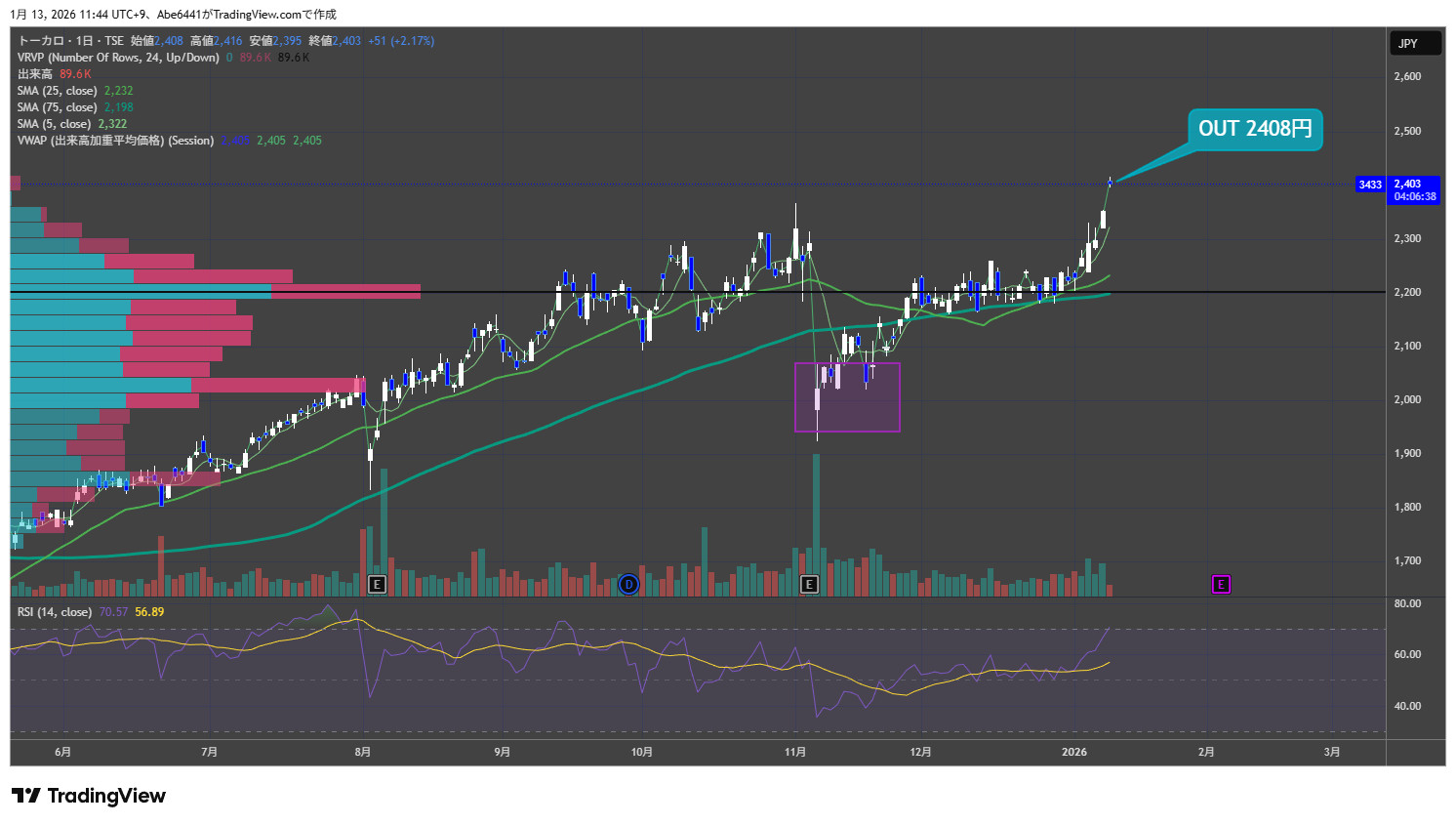The width and height of the screenshot is (1456, 825).
Task: Click the OUT 2408円 callout label
Action: click(1254, 129)
